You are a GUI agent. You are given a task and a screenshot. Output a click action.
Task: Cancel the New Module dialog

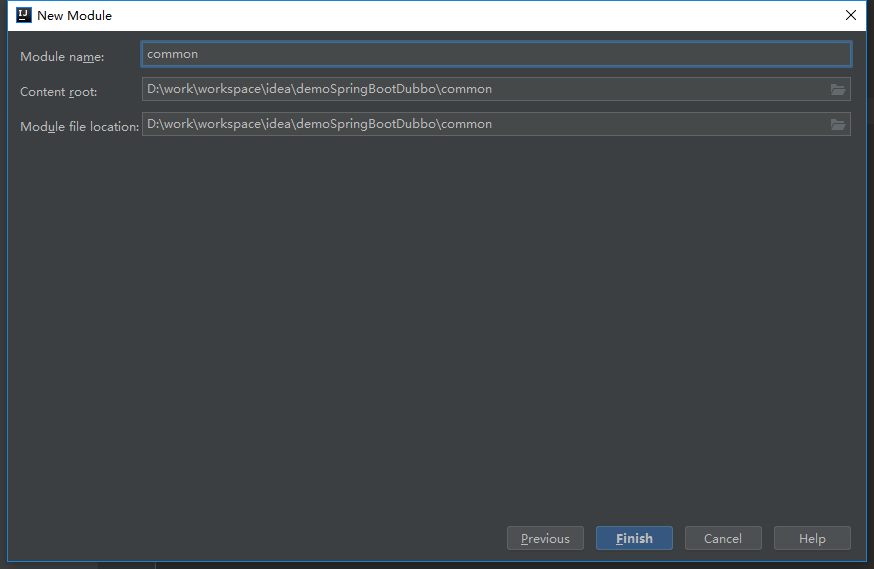tap(723, 538)
